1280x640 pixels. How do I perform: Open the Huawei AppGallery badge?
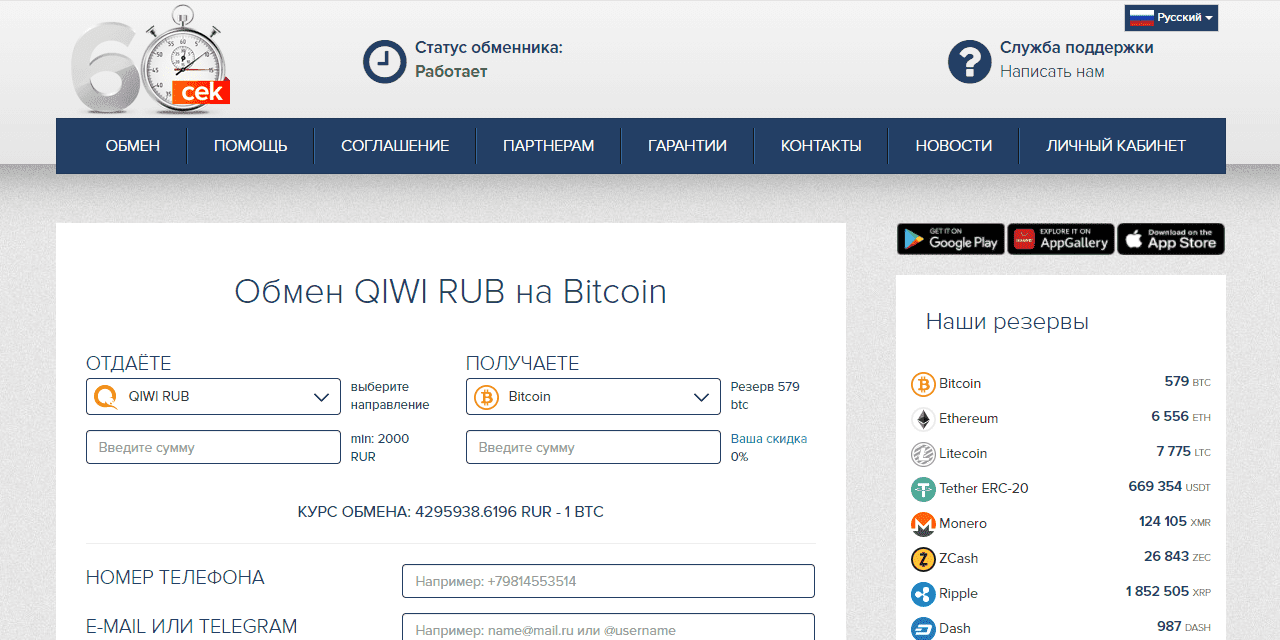1060,239
